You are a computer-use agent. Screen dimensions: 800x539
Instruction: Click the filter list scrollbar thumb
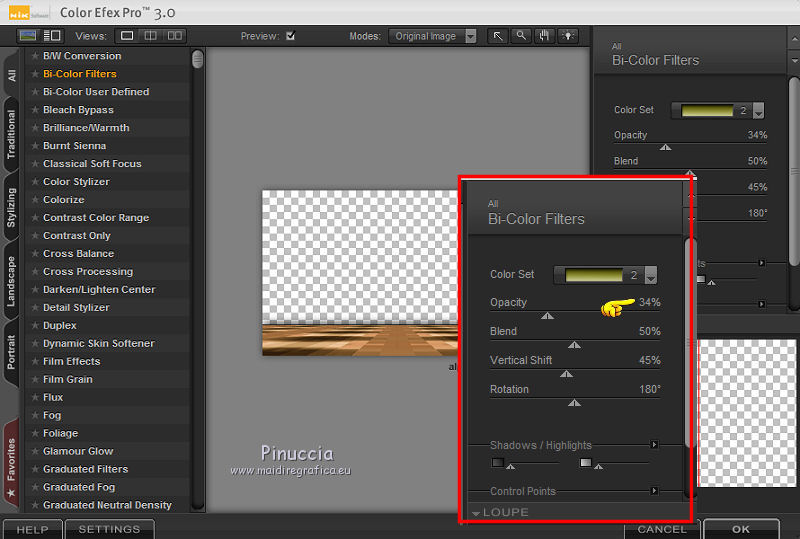coord(197,59)
